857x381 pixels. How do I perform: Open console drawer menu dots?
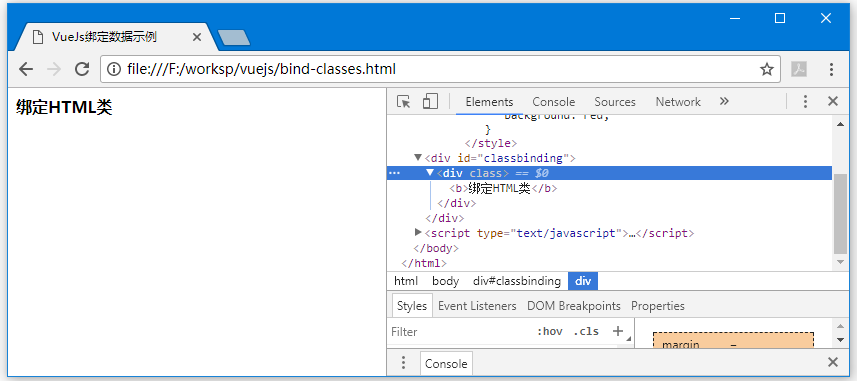click(x=403, y=363)
